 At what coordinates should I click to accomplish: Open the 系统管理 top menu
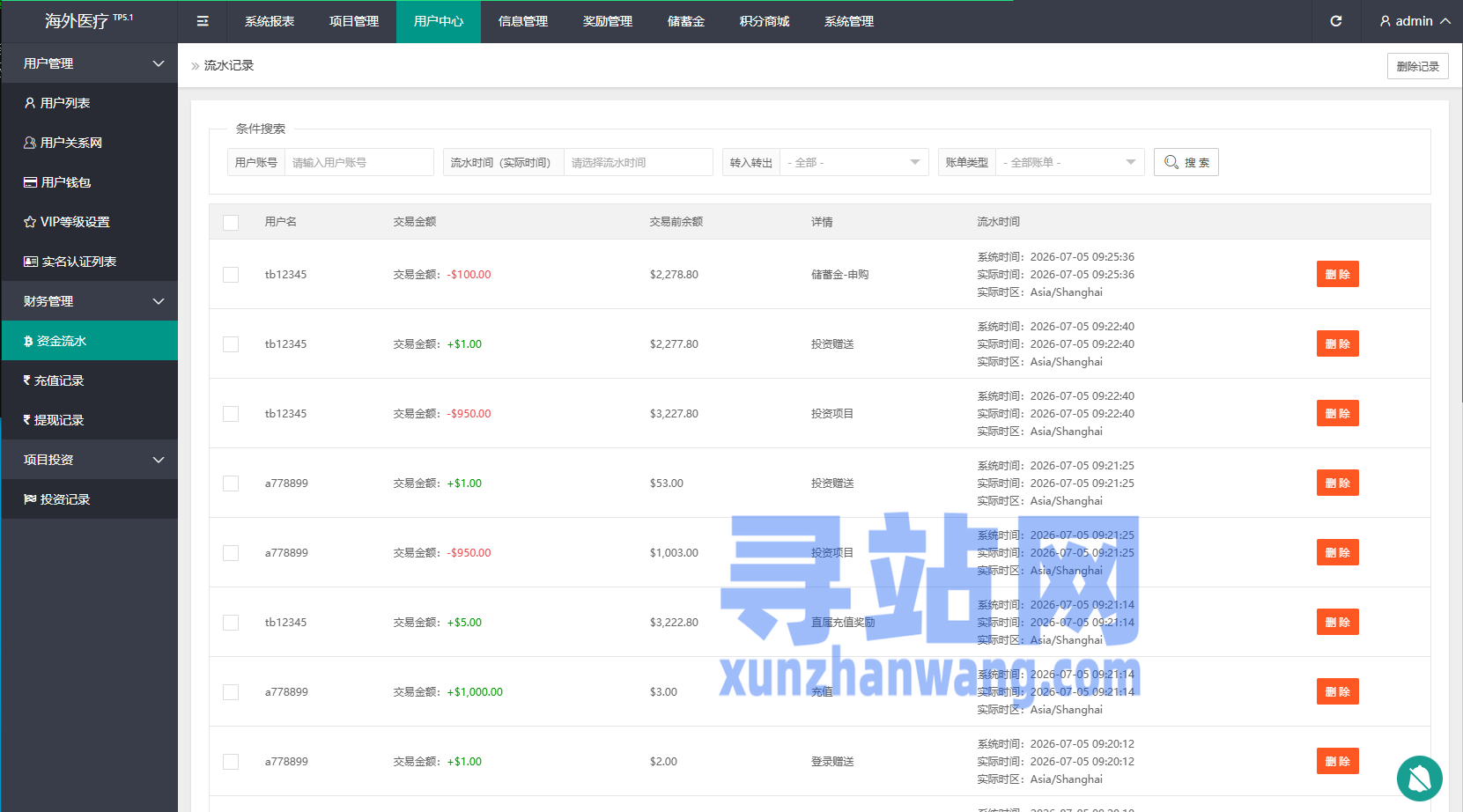click(x=849, y=21)
